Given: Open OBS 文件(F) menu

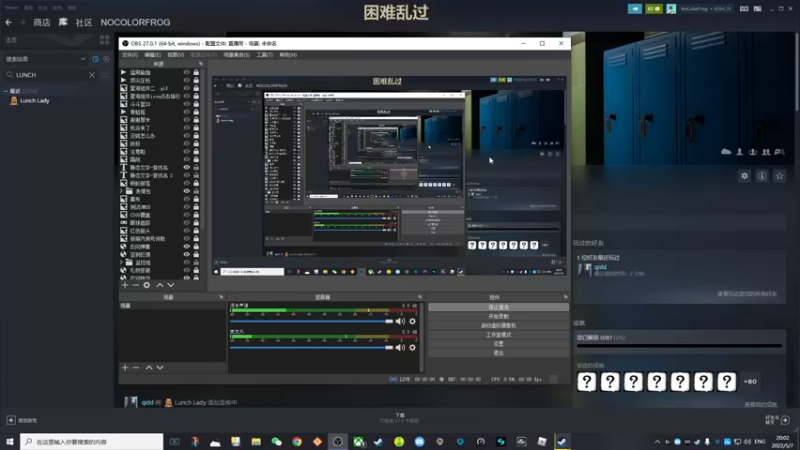Looking at the screenshot, I should click(130, 55).
